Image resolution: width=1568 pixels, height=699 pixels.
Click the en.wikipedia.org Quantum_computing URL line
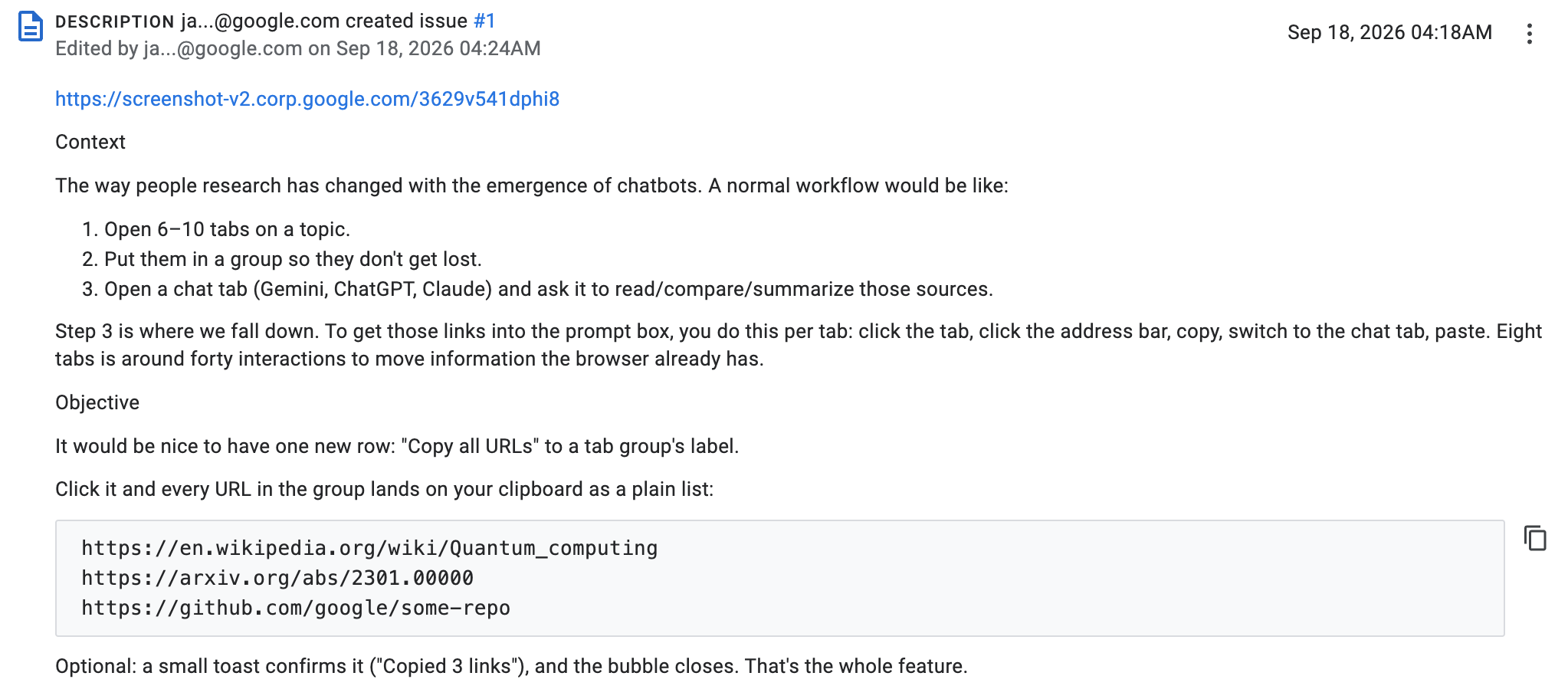click(369, 548)
